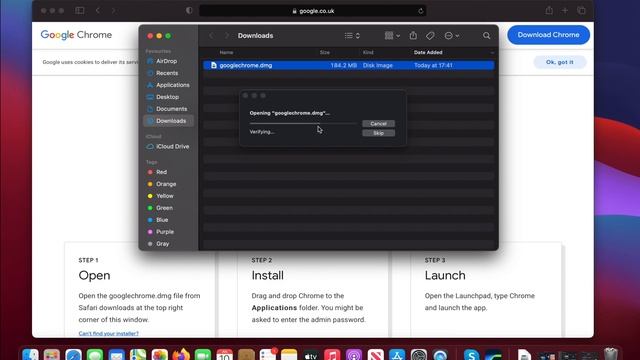The image size is (640, 360).
Task: Show Safari tab overview
Action: coord(581,11)
